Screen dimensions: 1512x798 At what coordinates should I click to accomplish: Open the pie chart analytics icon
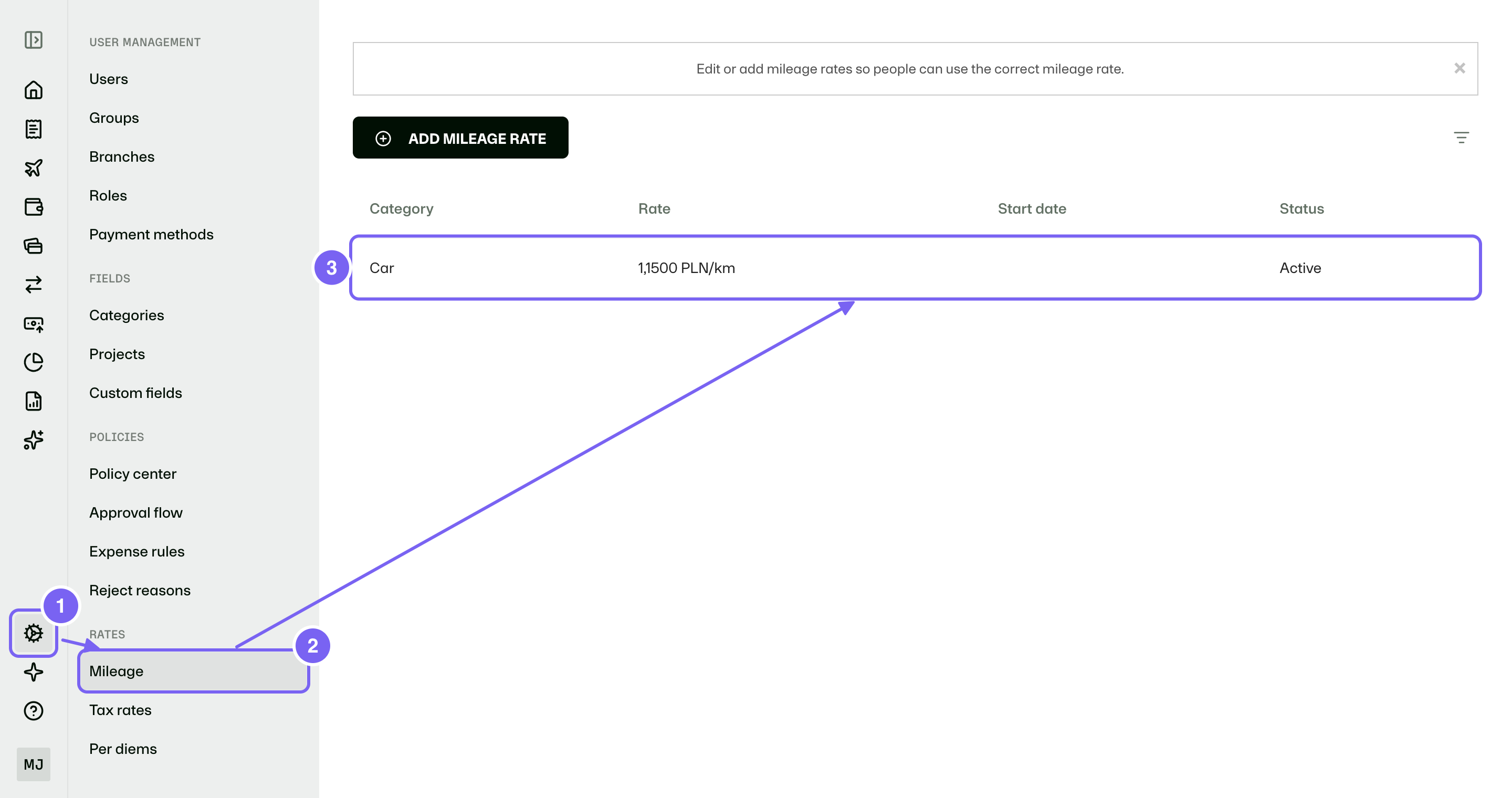(x=34, y=362)
